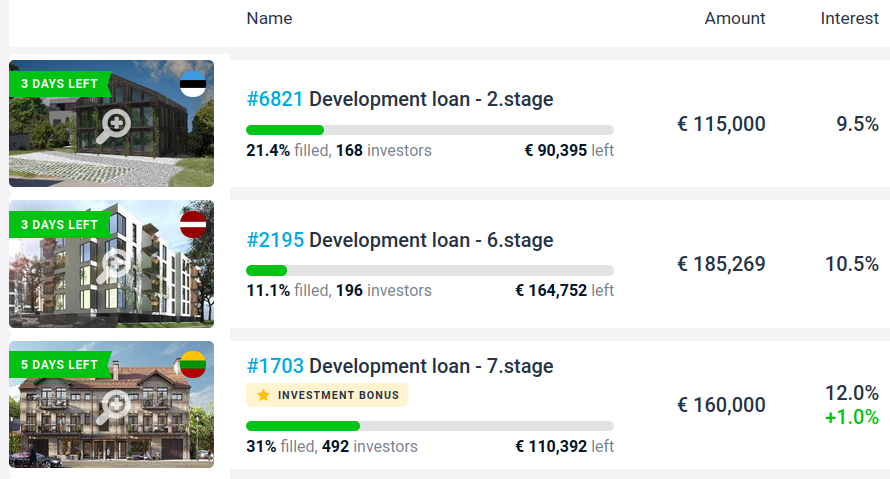The height and width of the screenshot is (479, 890).
Task: Open loan #2195 Development loan - 6.stage
Action: pos(400,240)
